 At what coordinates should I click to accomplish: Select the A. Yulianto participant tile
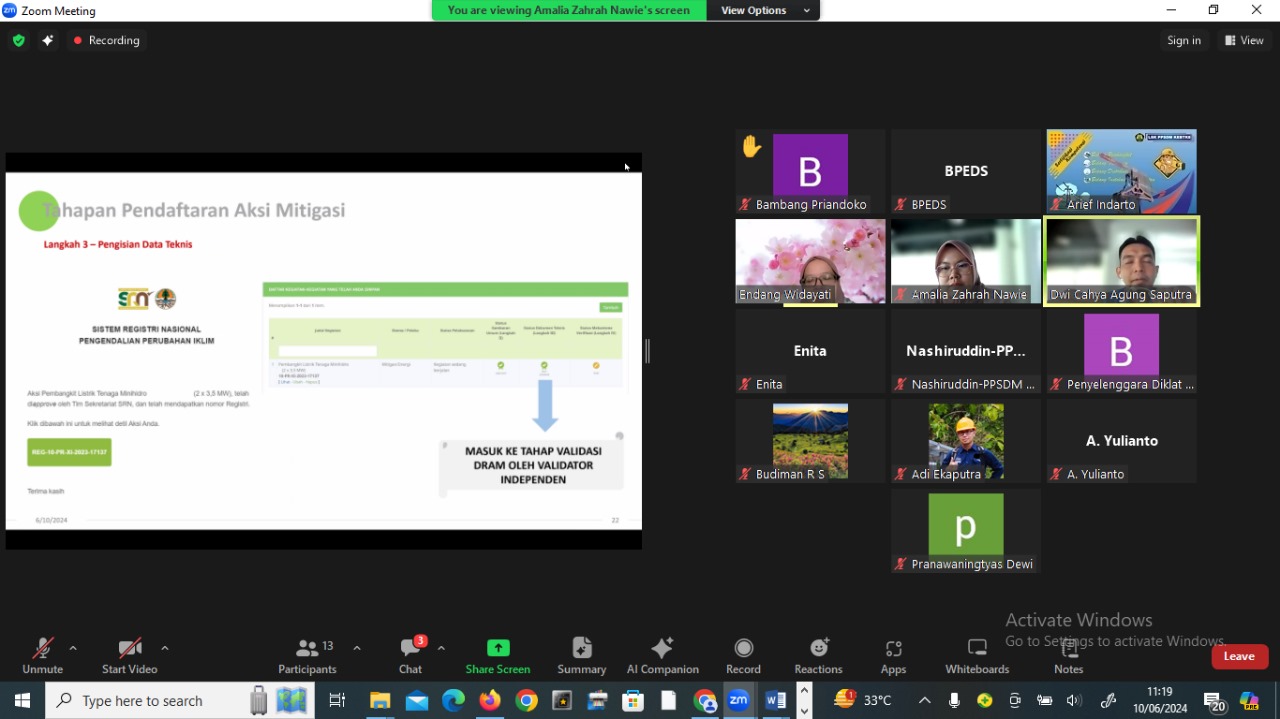[1122, 441]
